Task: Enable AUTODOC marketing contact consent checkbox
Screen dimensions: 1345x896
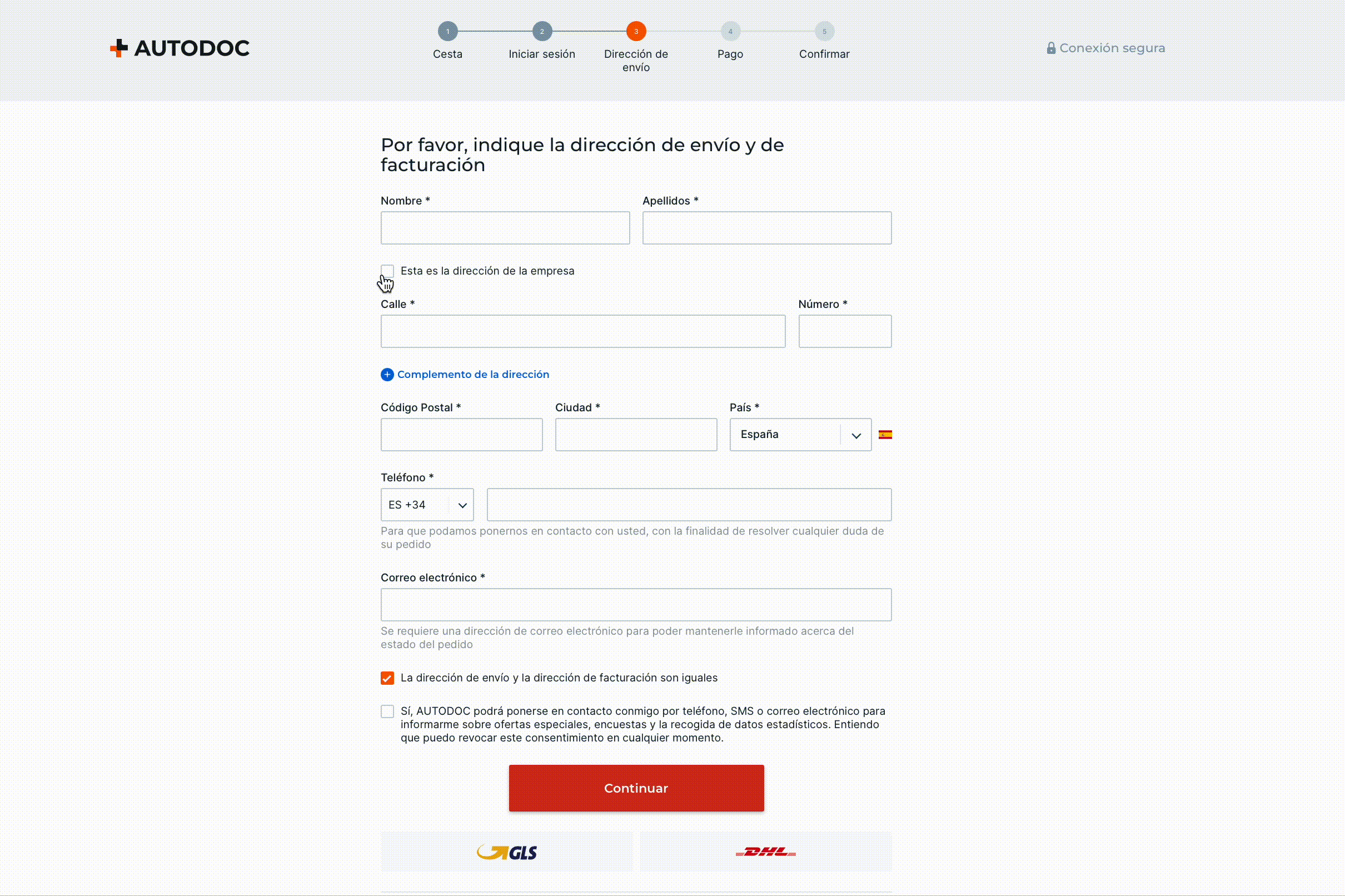Action: click(387, 711)
